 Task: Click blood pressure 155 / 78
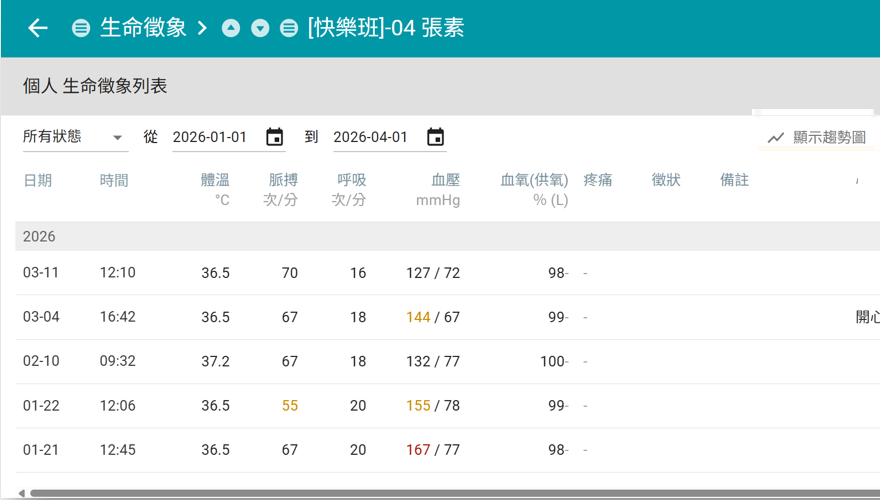coord(433,405)
